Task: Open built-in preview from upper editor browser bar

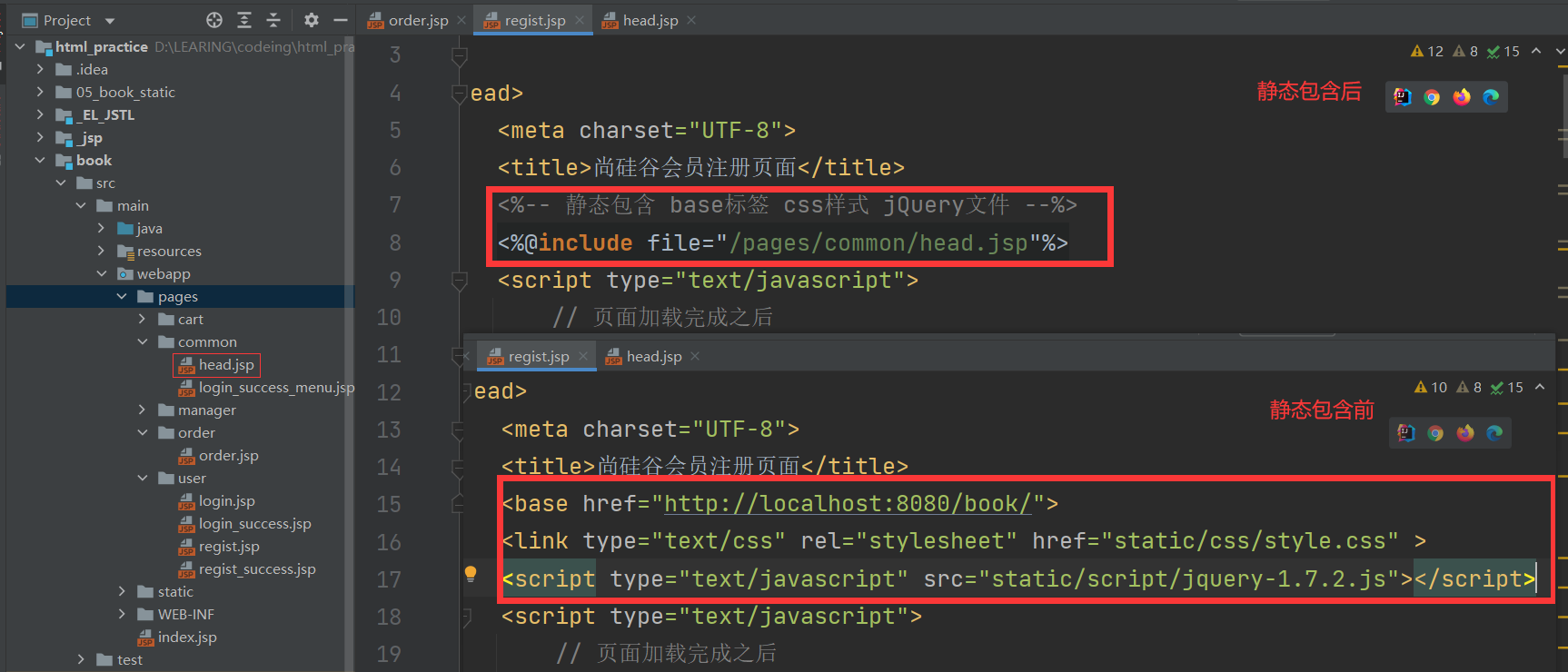Action: coord(1403,97)
